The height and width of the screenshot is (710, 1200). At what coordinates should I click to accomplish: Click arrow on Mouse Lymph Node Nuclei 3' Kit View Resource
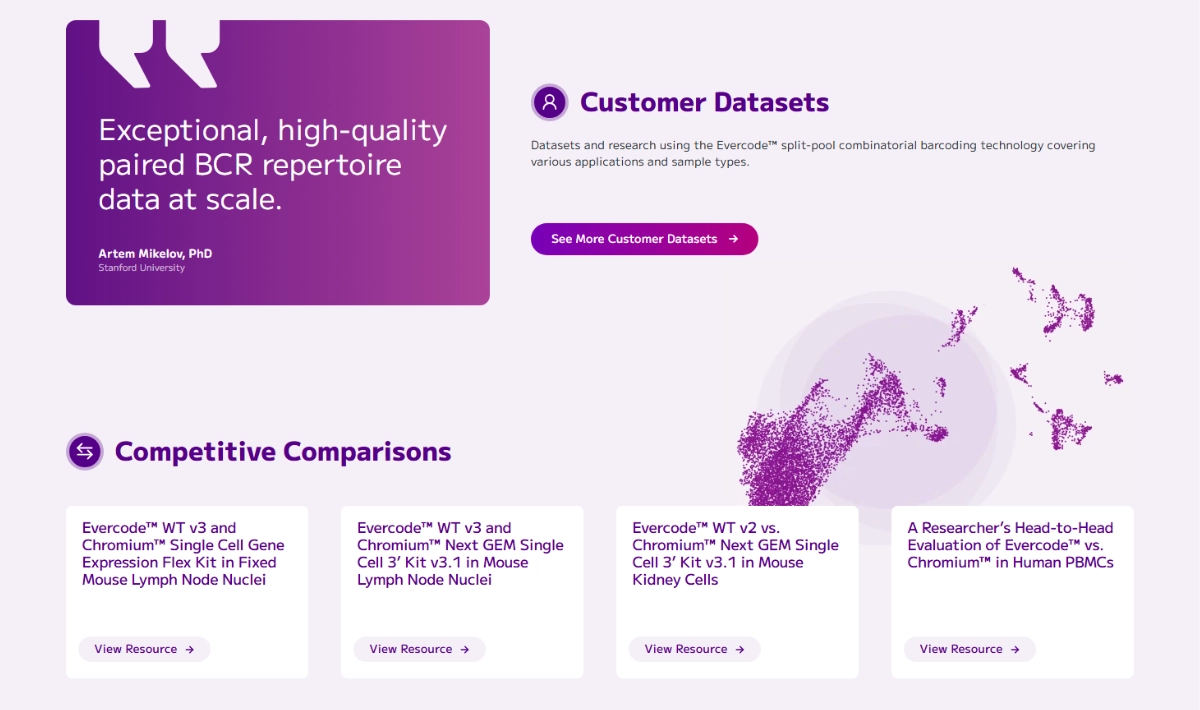coord(465,649)
